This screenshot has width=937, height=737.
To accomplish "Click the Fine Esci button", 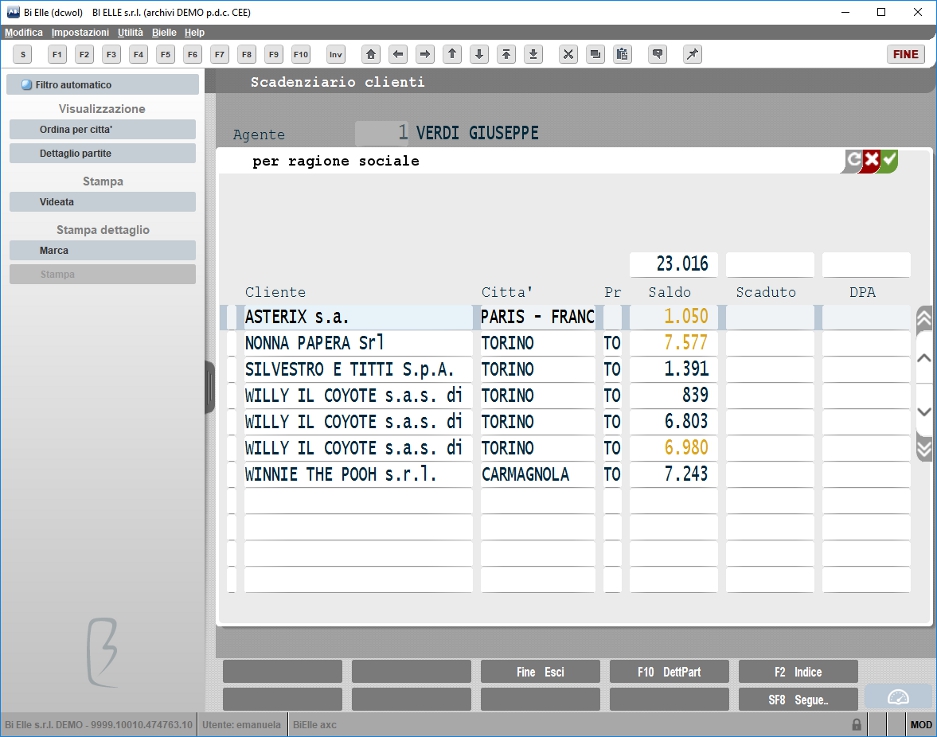I will point(540,672).
